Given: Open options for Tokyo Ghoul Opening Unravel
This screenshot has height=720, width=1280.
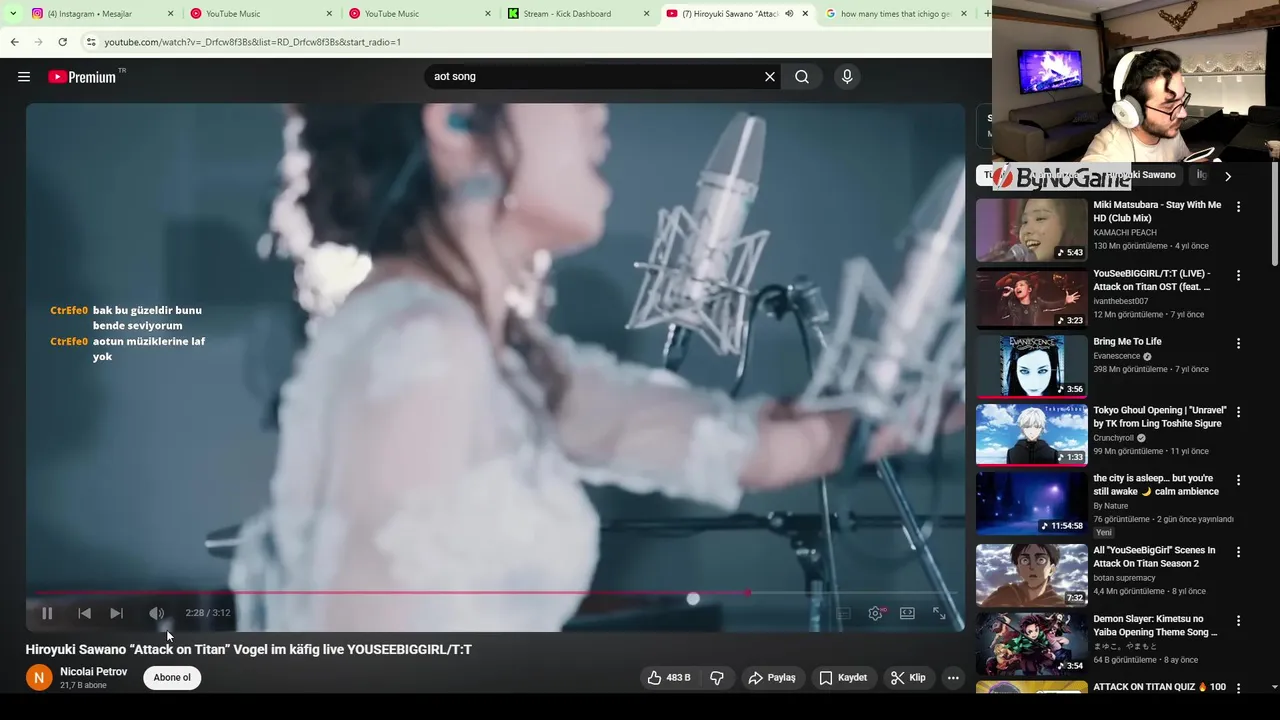Looking at the screenshot, I should pyautogui.click(x=1238, y=412).
